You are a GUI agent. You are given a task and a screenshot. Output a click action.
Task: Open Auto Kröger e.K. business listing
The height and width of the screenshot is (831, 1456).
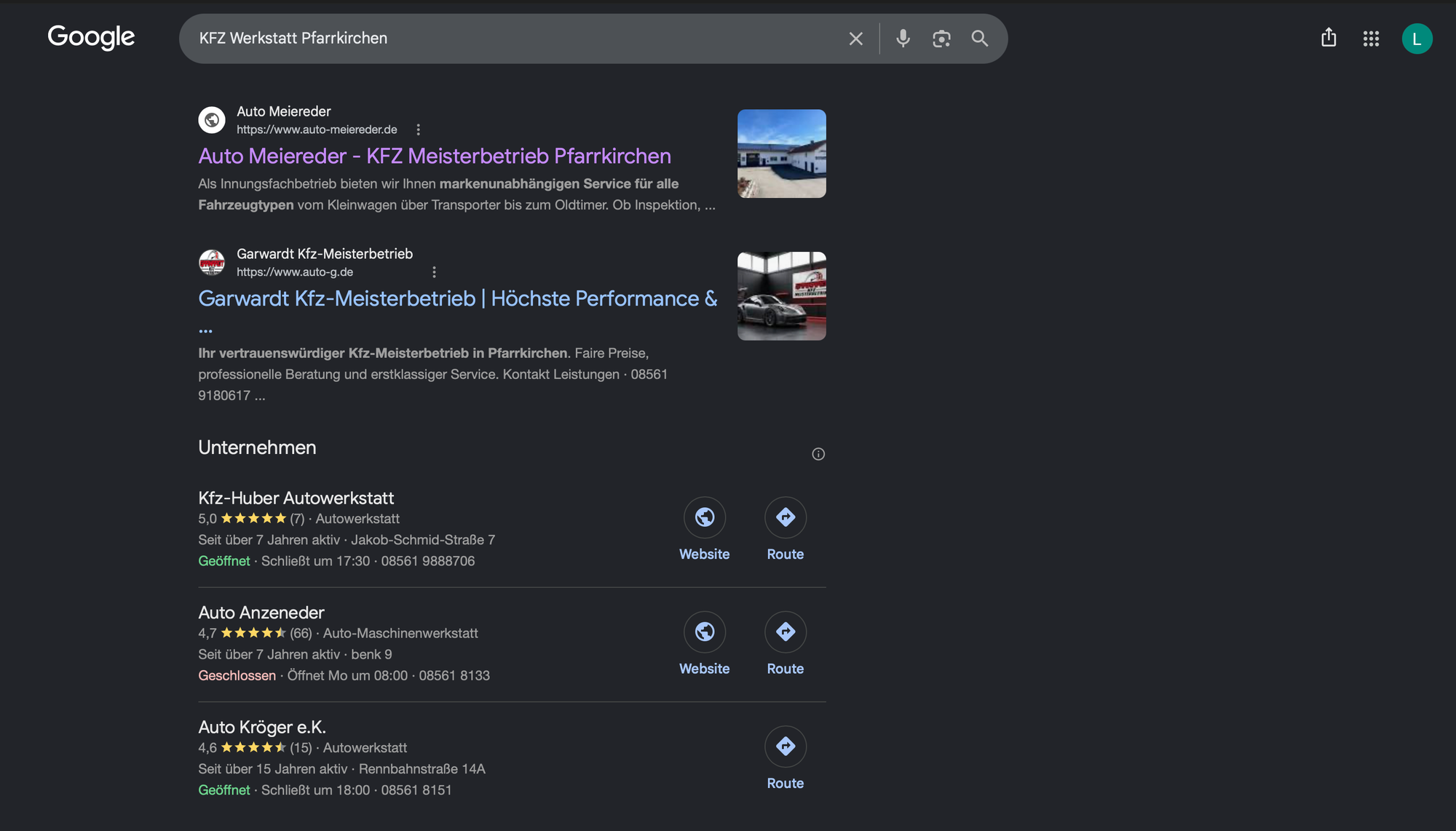tap(262, 727)
